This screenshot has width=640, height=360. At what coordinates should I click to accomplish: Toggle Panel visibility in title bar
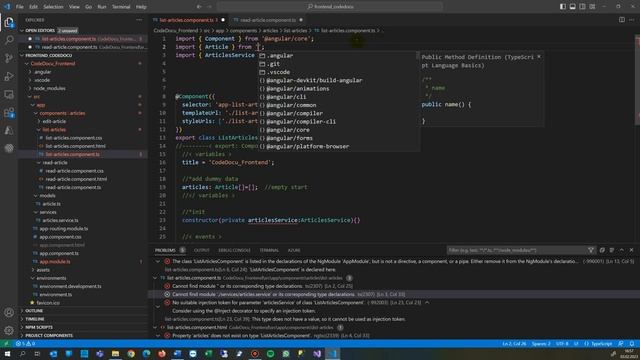pyautogui.click(x=573, y=7)
